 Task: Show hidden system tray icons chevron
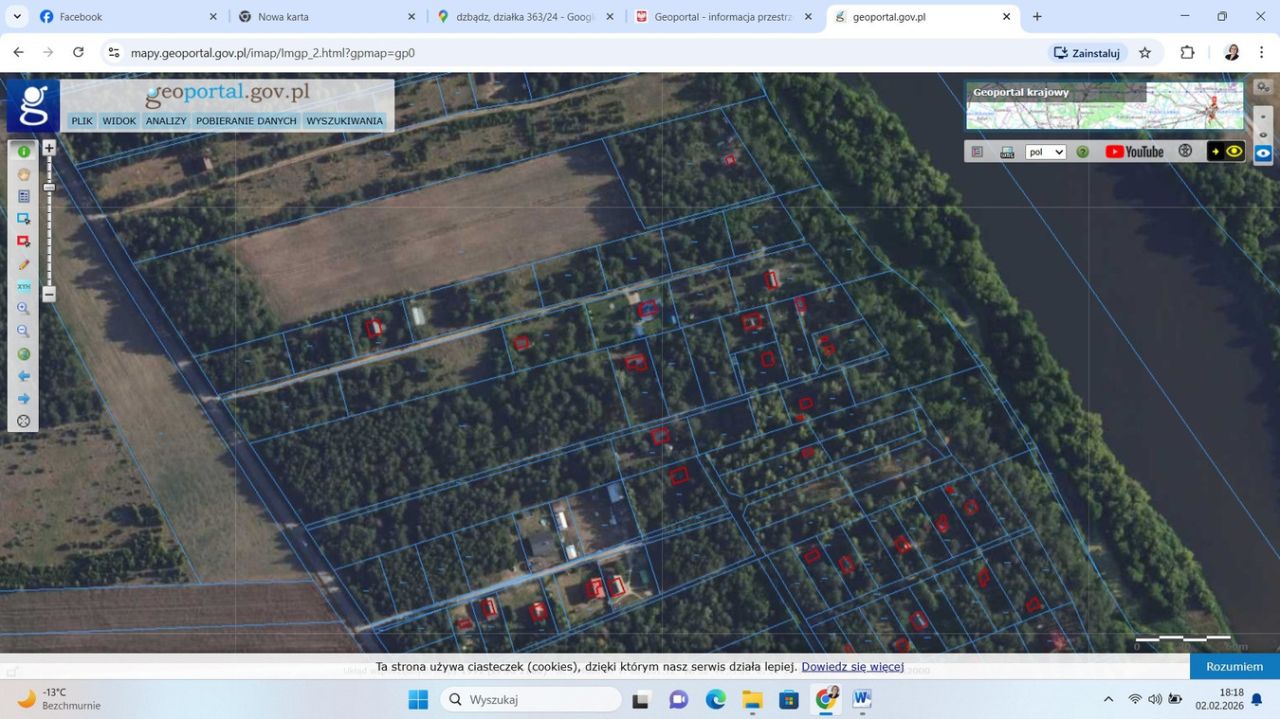click(x=1108, y=699)
